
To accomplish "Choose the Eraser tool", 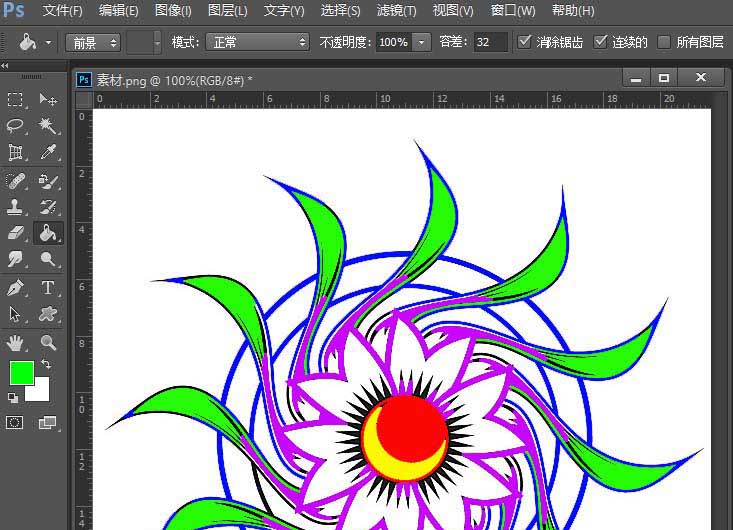I will pyautogui.click(x=16, y=232).
